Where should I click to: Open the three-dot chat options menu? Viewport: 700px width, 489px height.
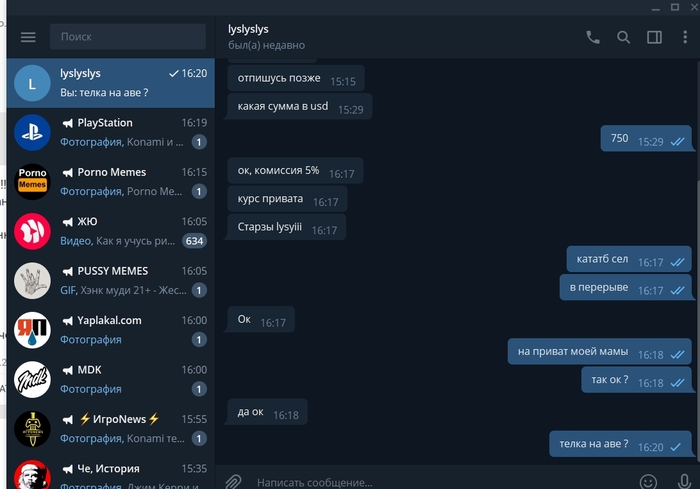coord(685,37)
